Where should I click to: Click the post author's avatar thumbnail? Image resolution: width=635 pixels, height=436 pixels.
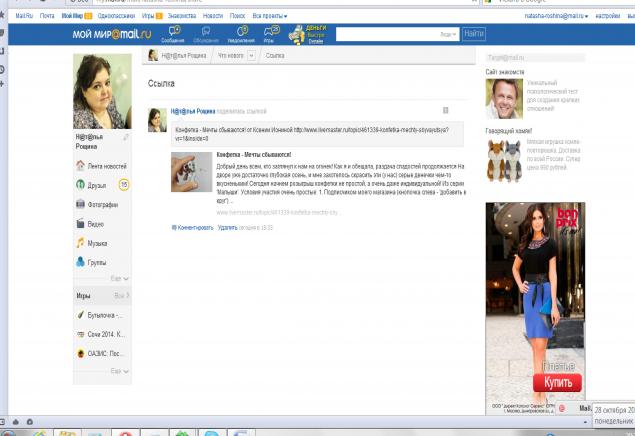157,120
